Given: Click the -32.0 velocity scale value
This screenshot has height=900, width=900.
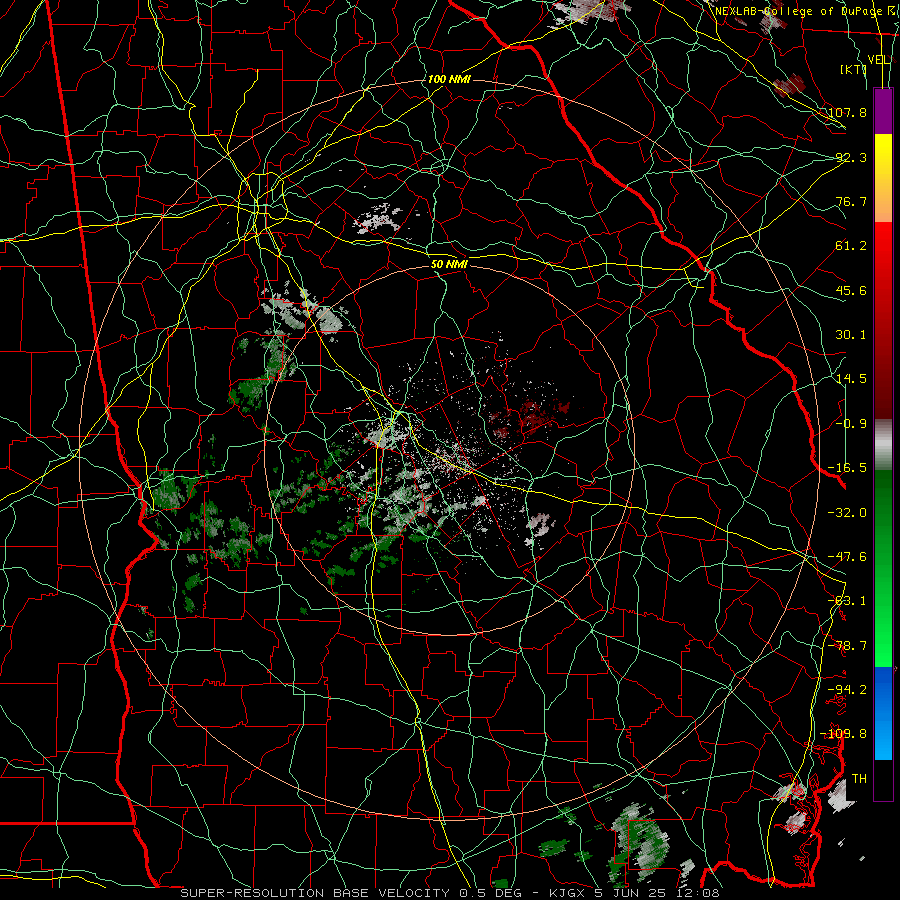Looking at the screenshot, I should pos(848,513).
